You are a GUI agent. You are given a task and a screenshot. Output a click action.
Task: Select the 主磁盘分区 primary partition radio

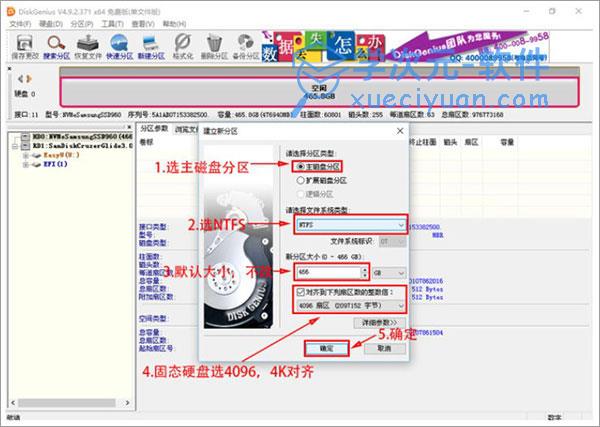(x=300, y=167)
